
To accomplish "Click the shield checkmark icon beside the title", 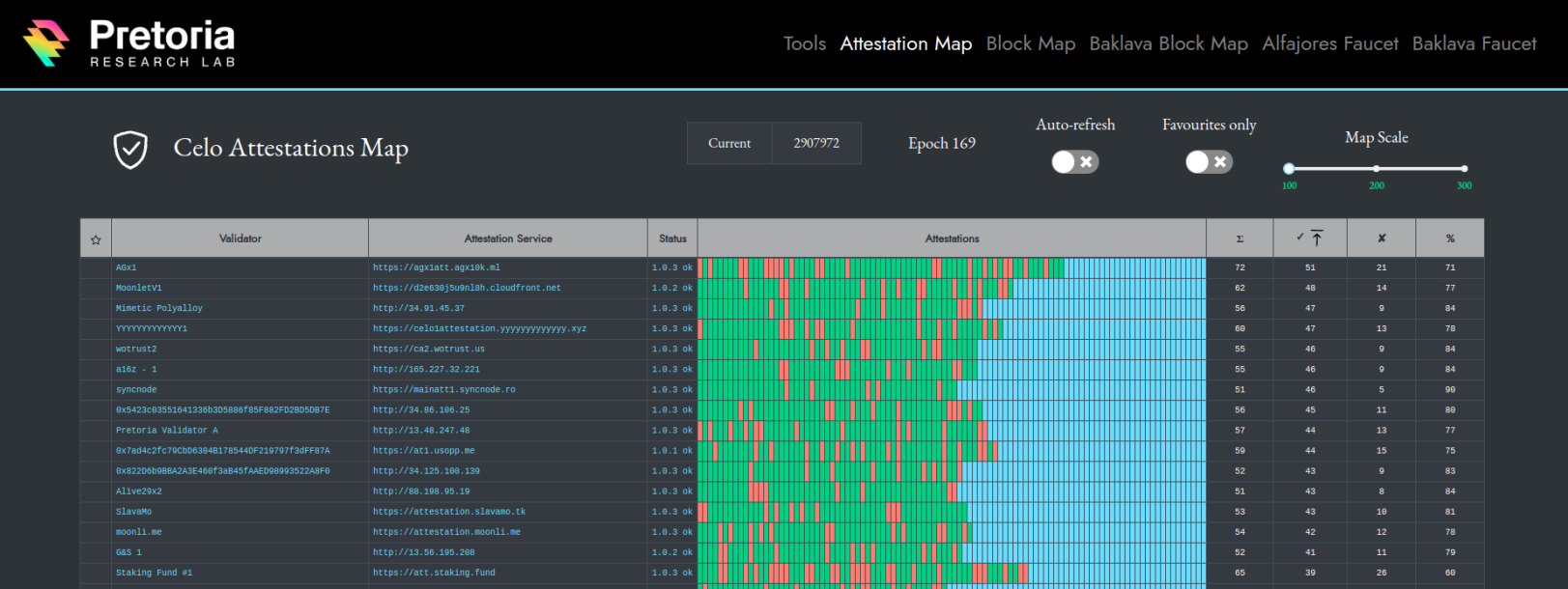I will 130,150.
